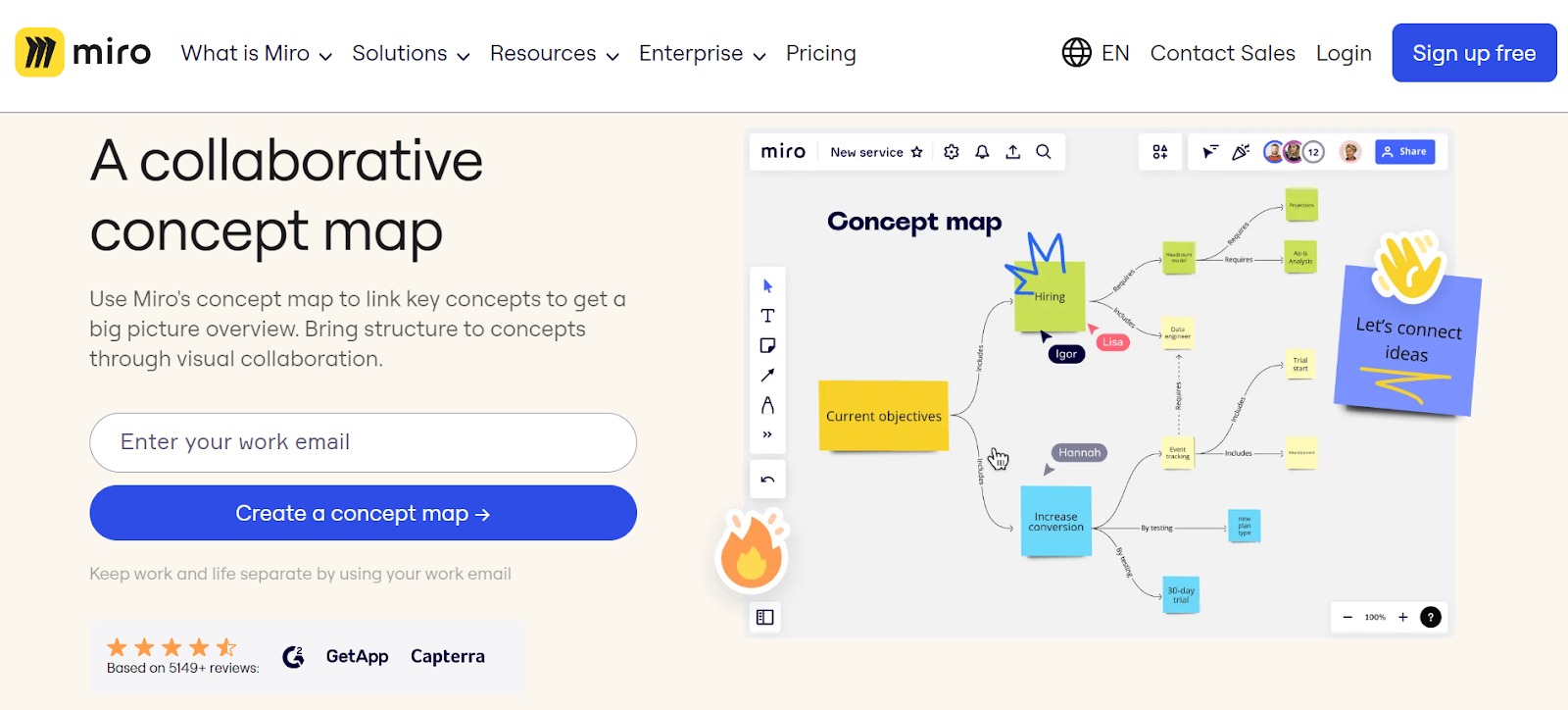Image resolution: width=1568 pixels, height=710 pixels.
Task: Open the Resources dropdown
Action: click(554, 54)
